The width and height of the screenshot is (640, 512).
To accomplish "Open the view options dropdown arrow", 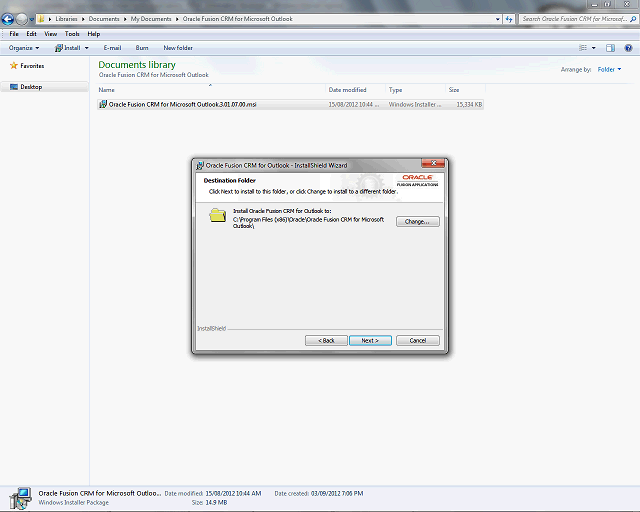I will click(x=594, y=48).
